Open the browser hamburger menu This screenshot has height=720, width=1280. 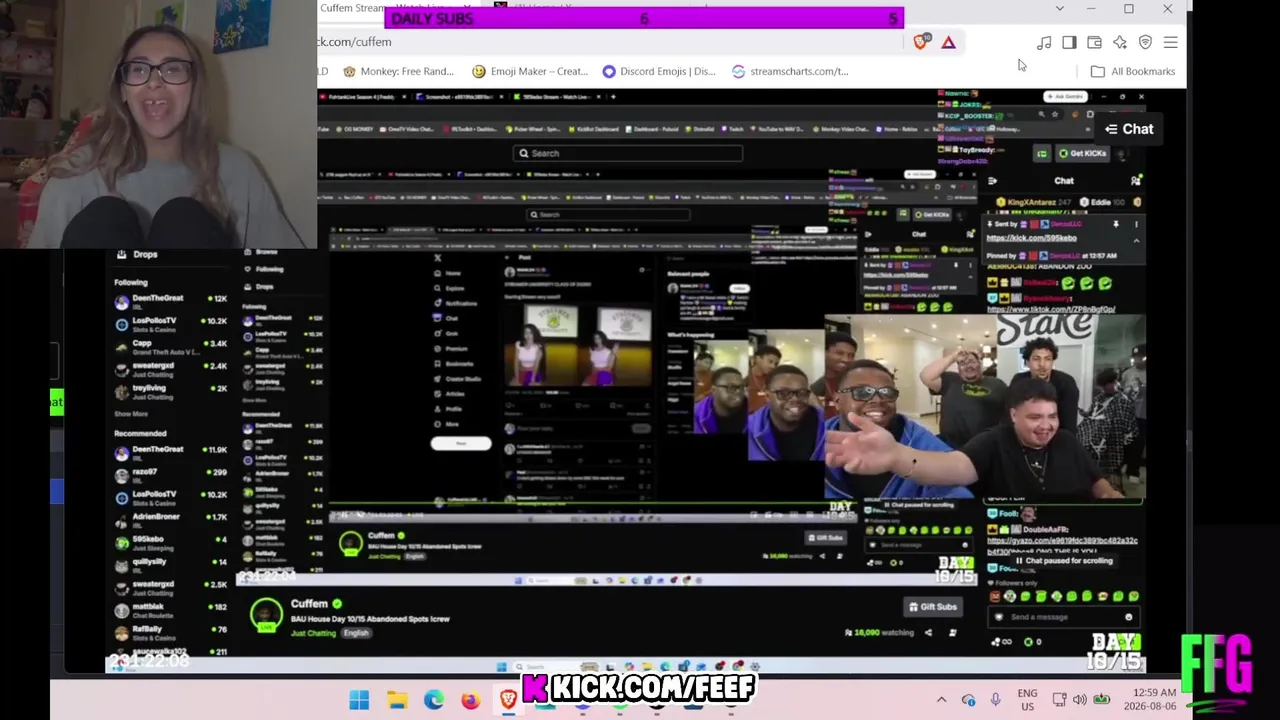1170,43
